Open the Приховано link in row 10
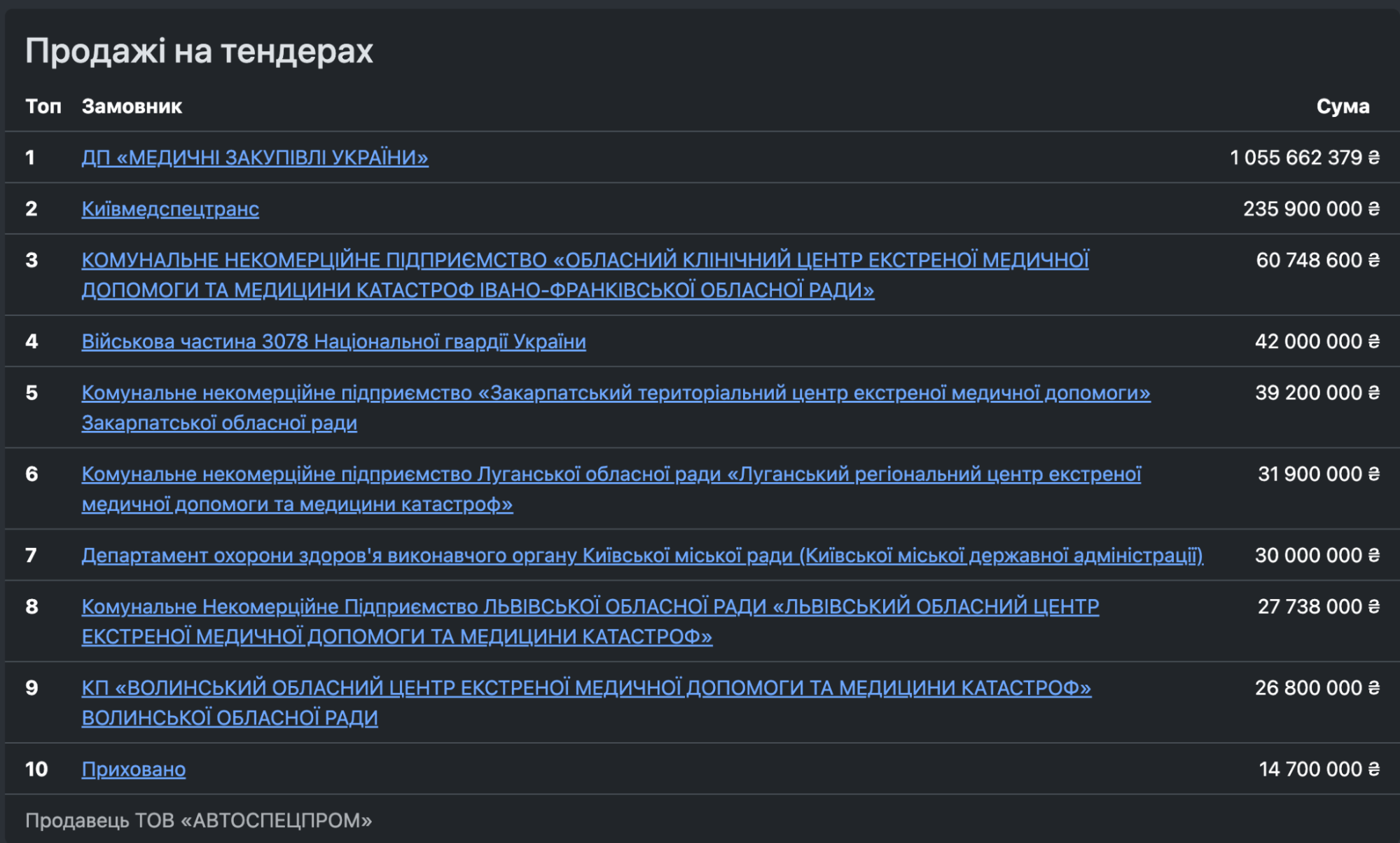This screenshot has width=1400, height=843. tap(133, 769)
